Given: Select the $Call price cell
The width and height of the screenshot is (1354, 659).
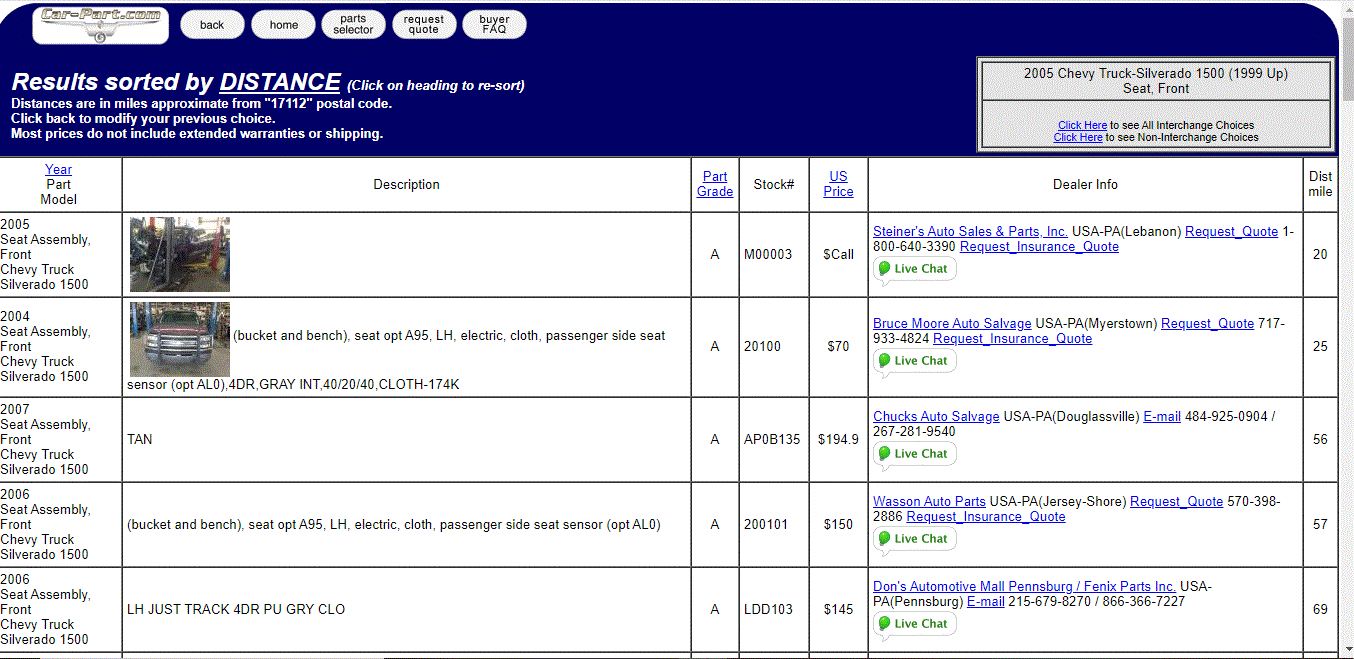Looking at the screenshot, I should pos(838,254).
